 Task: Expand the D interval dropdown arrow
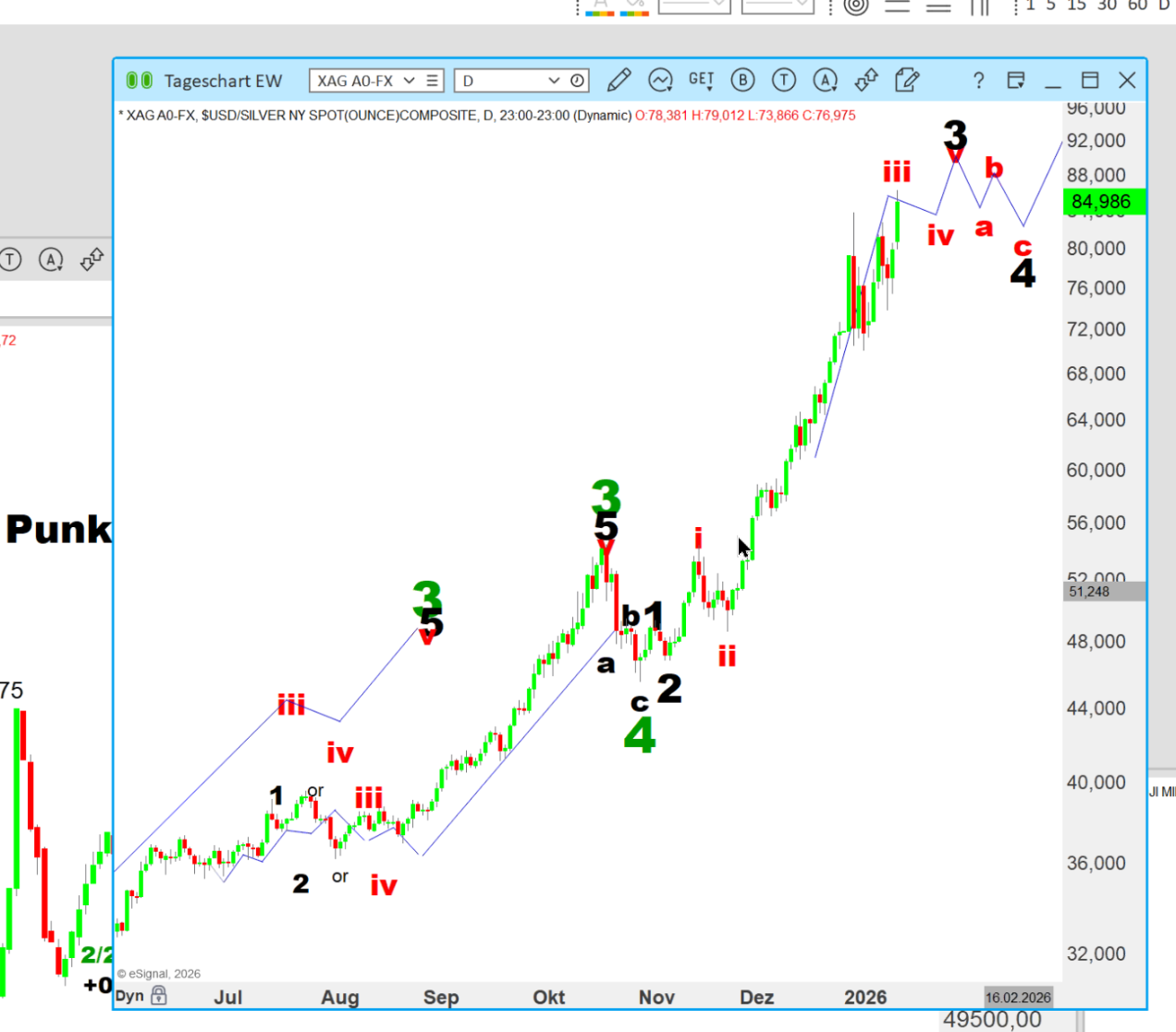coord(554,80)
